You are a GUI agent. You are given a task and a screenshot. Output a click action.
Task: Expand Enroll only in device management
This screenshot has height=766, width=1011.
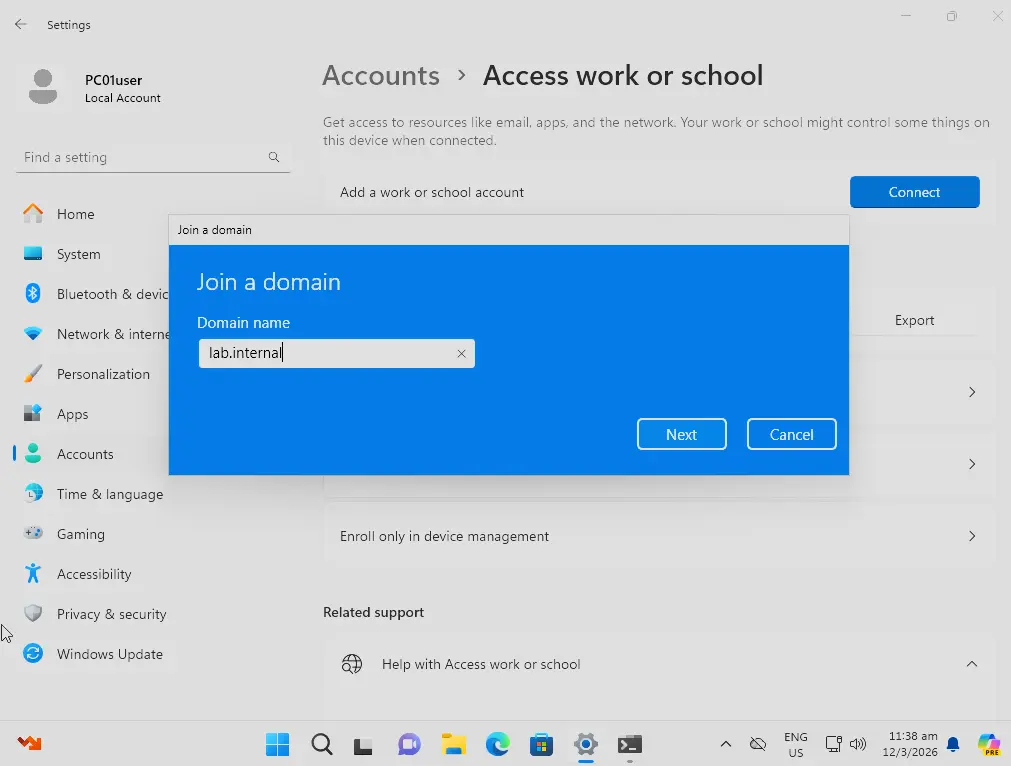658,536
